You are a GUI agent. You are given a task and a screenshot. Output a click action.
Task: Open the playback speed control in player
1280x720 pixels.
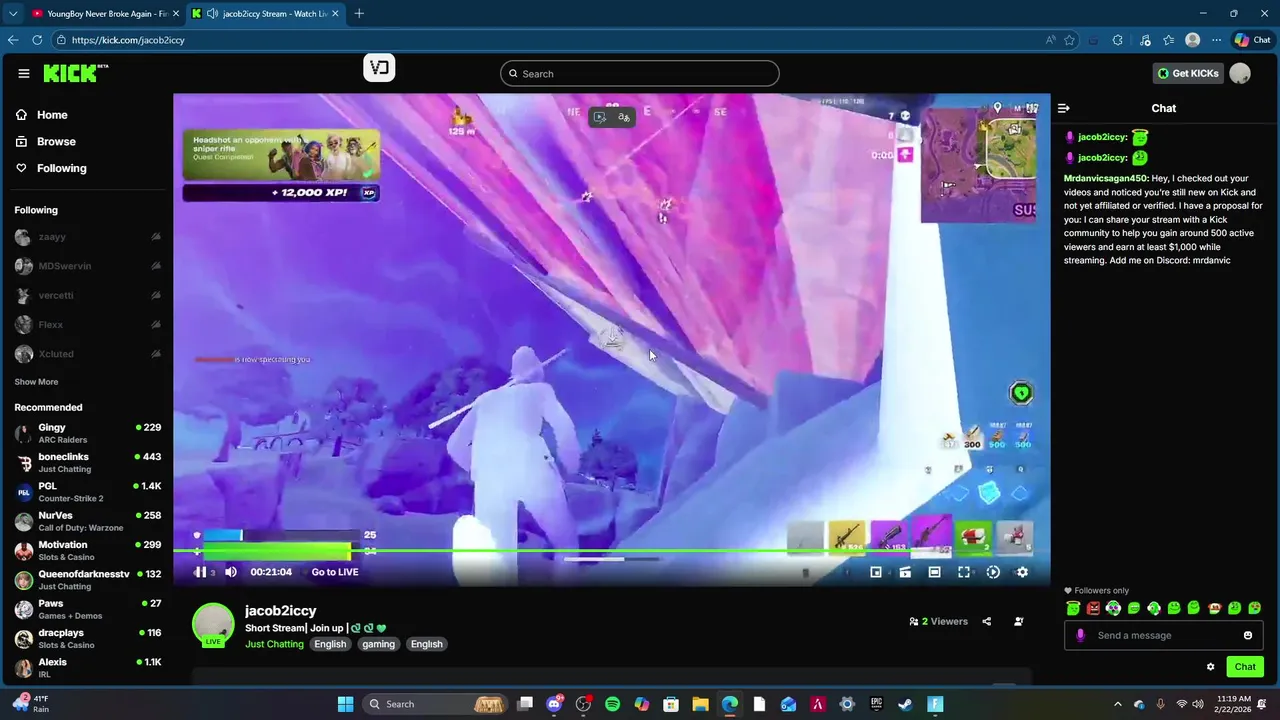[x=993, y=572]
